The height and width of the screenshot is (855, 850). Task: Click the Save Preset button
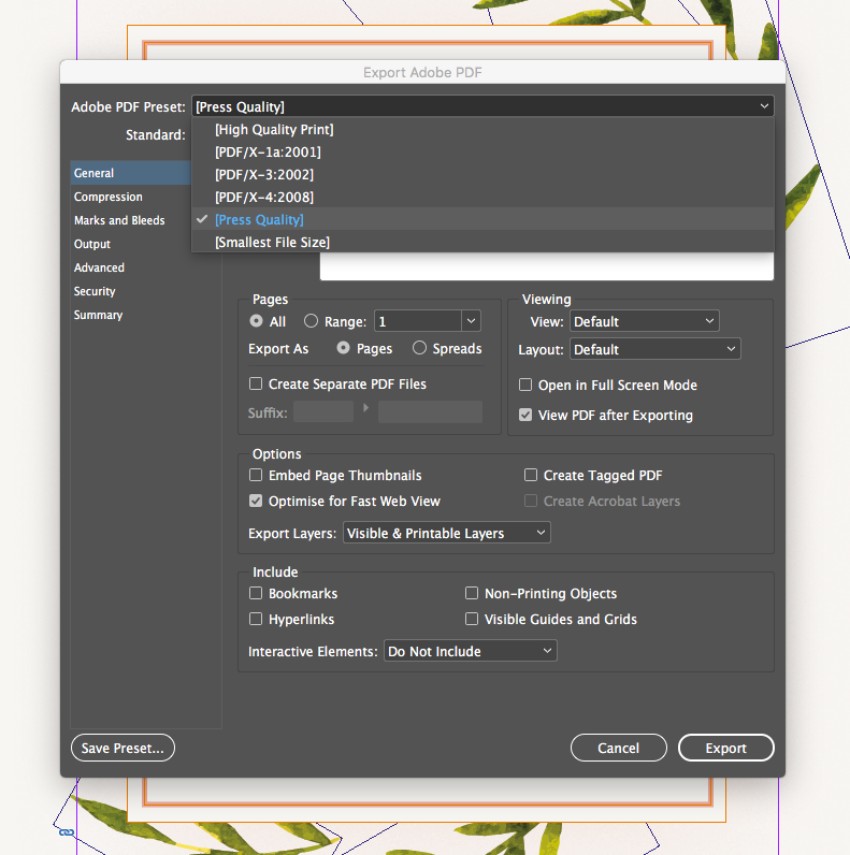(122, 747)
